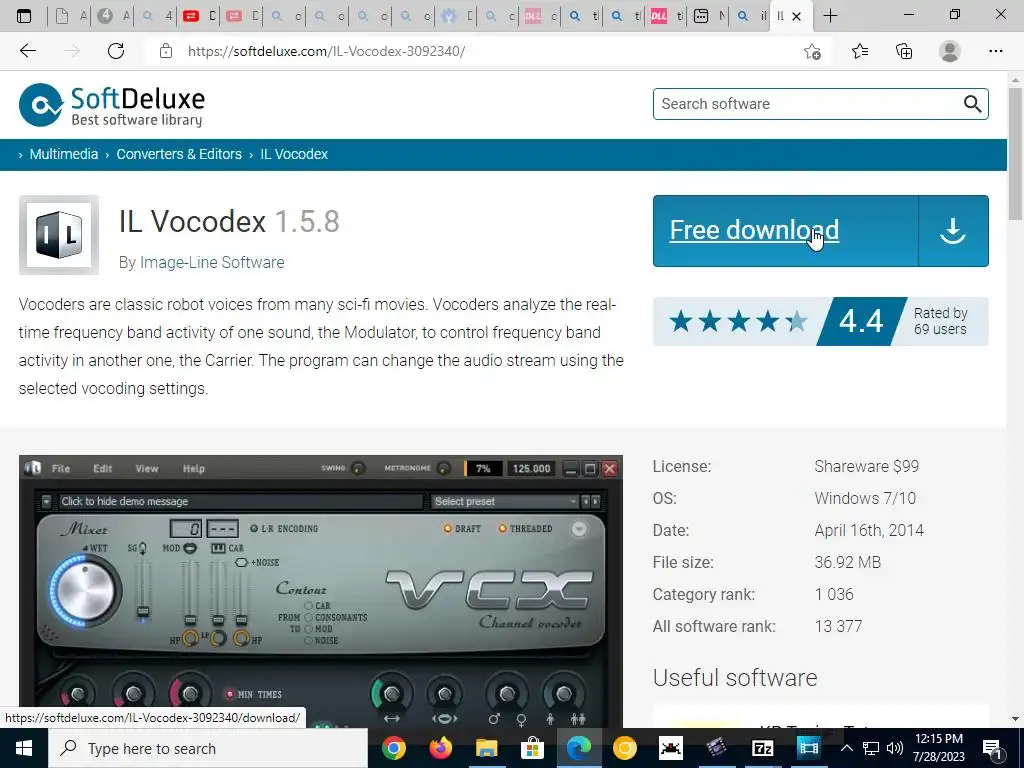Open Microsoft Store from the taskbar
The width and height of the screenshot is (1024, 768).
[x=532, y=748]
